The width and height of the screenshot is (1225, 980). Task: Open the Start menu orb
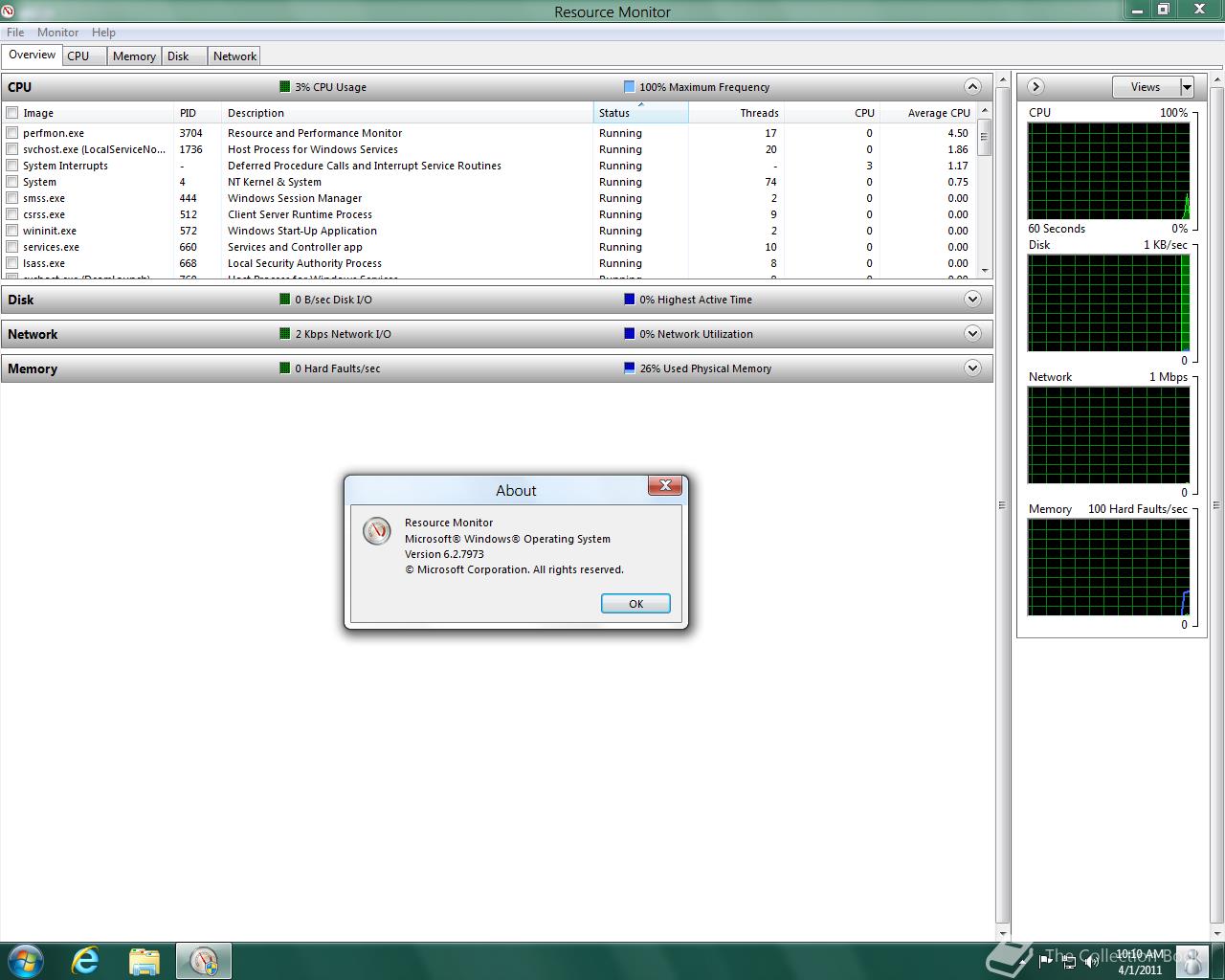coord(26,960)
